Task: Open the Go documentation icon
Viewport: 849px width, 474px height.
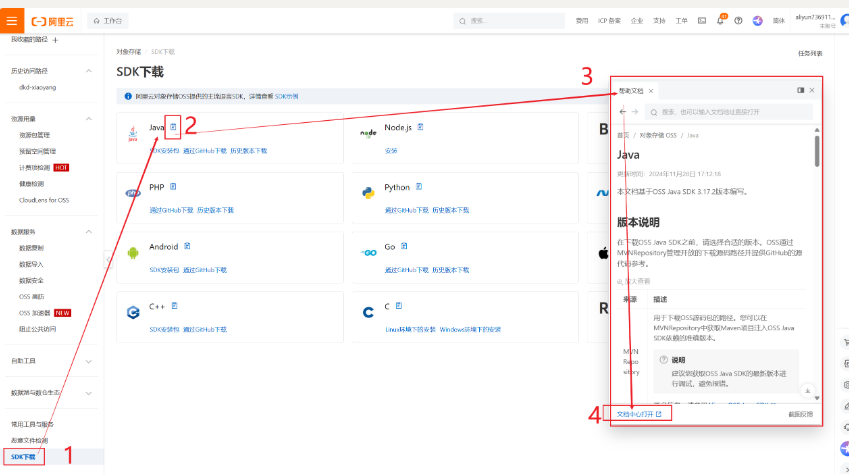Action: [404, 246]
